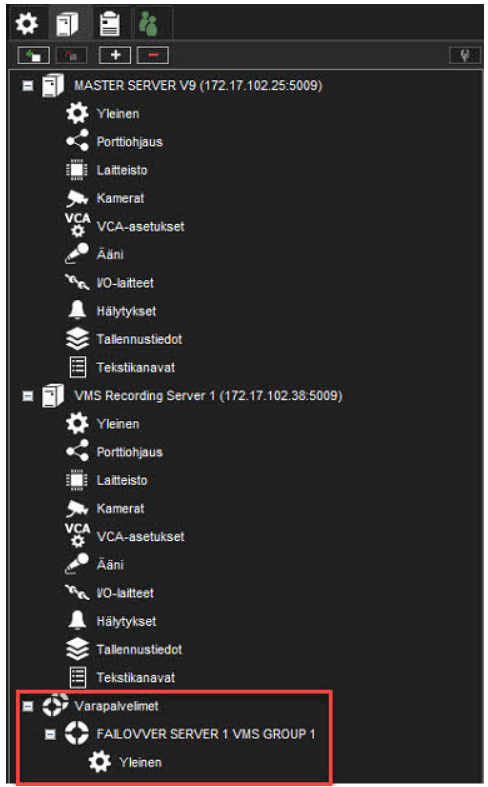Select Kamerat camera icon under MASTER SERVER
Screen dimensions: 488x787
77,198
